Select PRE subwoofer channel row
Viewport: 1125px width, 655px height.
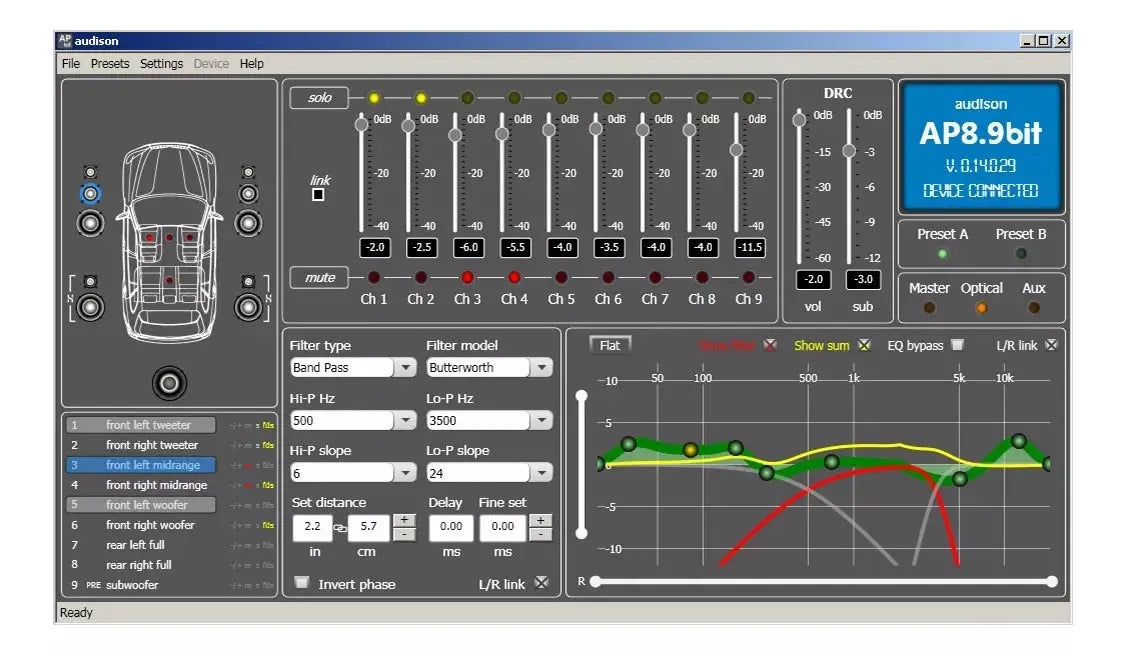169,585
